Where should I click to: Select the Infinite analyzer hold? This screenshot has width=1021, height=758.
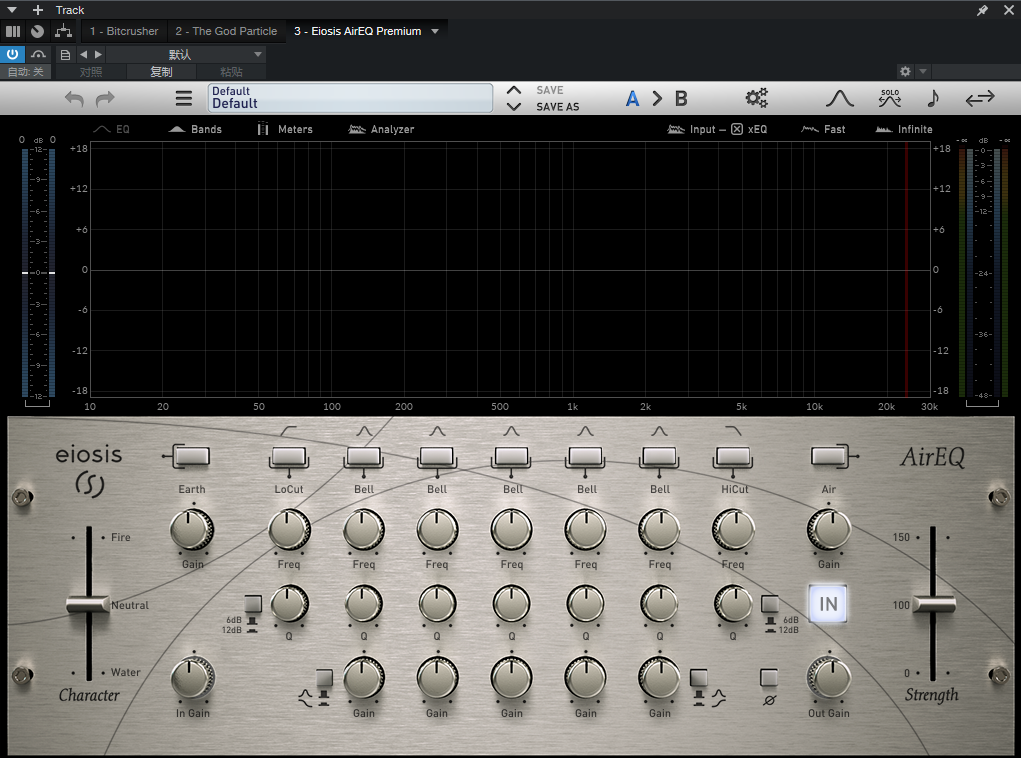(904, 129)
